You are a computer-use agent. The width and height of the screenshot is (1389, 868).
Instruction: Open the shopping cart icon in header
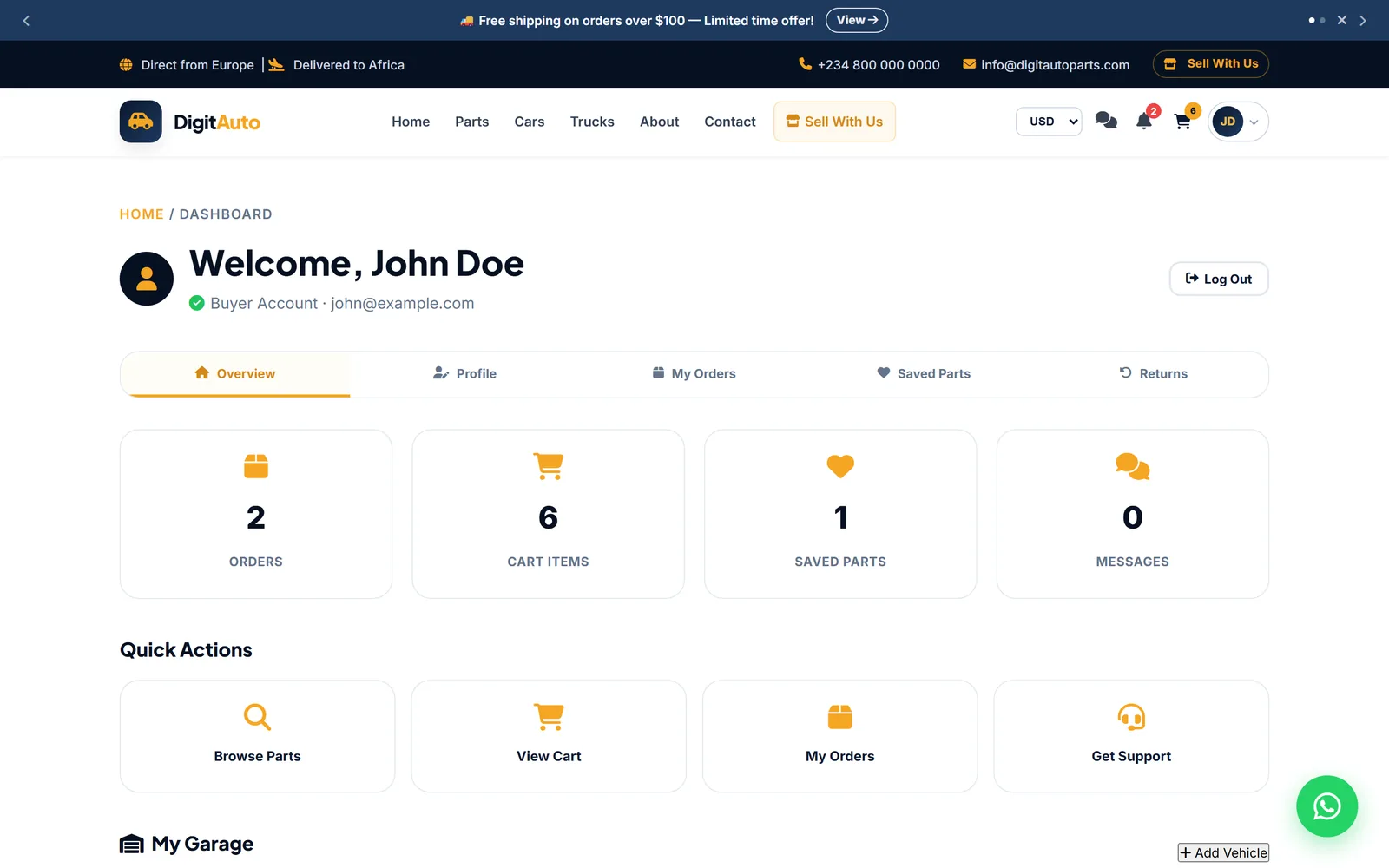point(1182,122)
